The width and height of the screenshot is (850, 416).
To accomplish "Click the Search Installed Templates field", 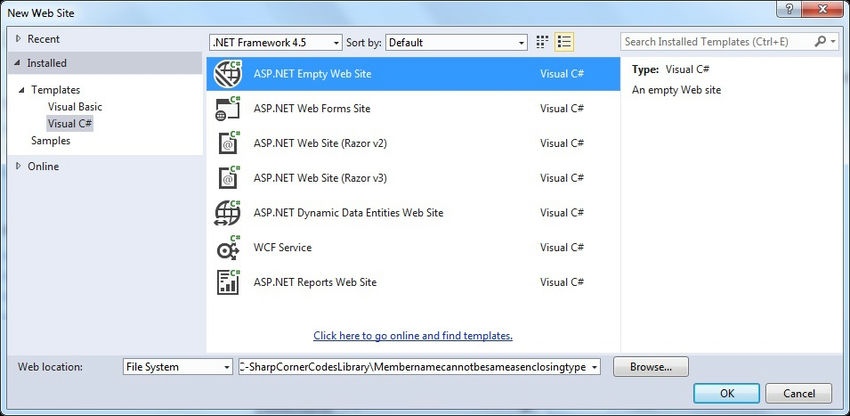I will [718, 42].
